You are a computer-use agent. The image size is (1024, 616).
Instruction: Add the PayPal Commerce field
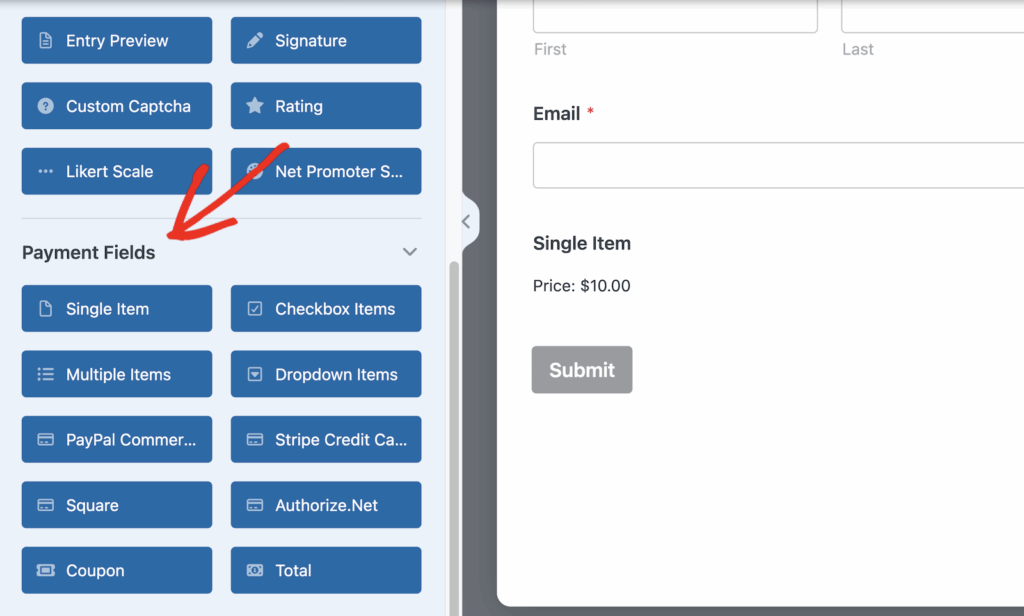click(x=117, y=440)
